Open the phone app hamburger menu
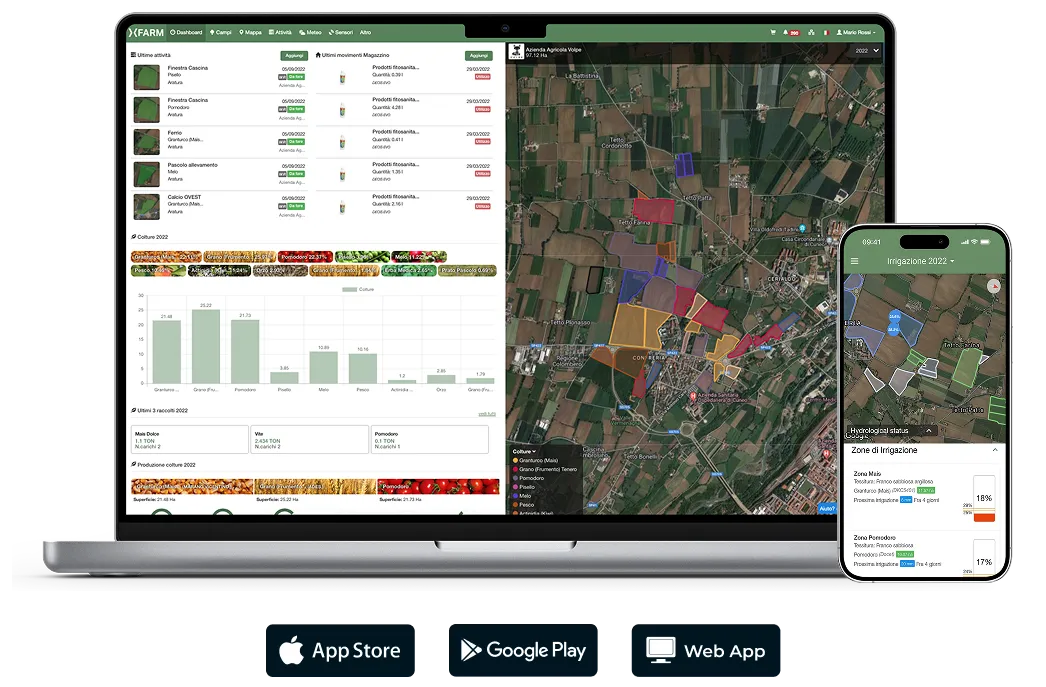 tap(854, 261)
